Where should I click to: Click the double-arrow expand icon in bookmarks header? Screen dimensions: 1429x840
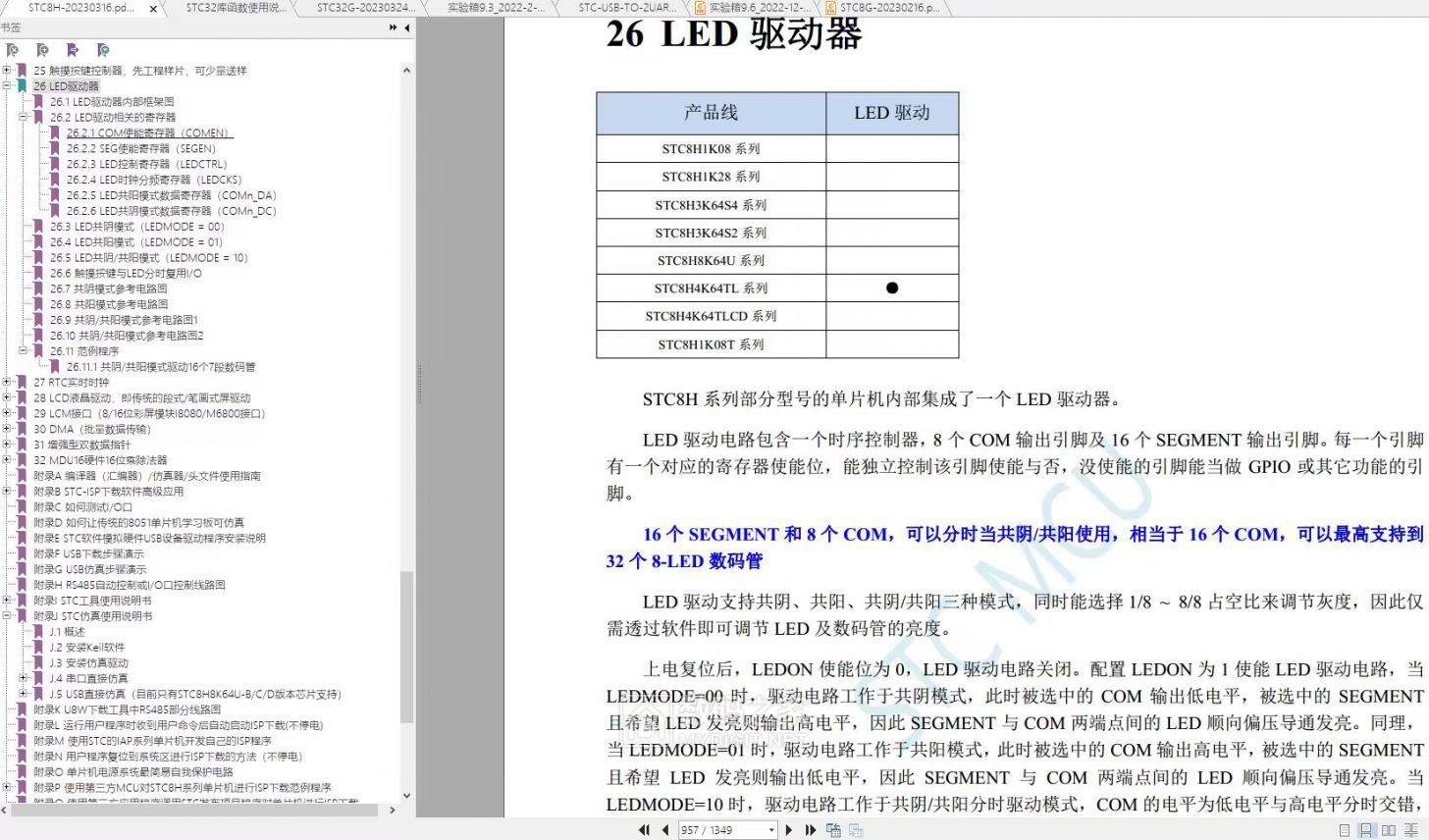(x=393, y=27)
